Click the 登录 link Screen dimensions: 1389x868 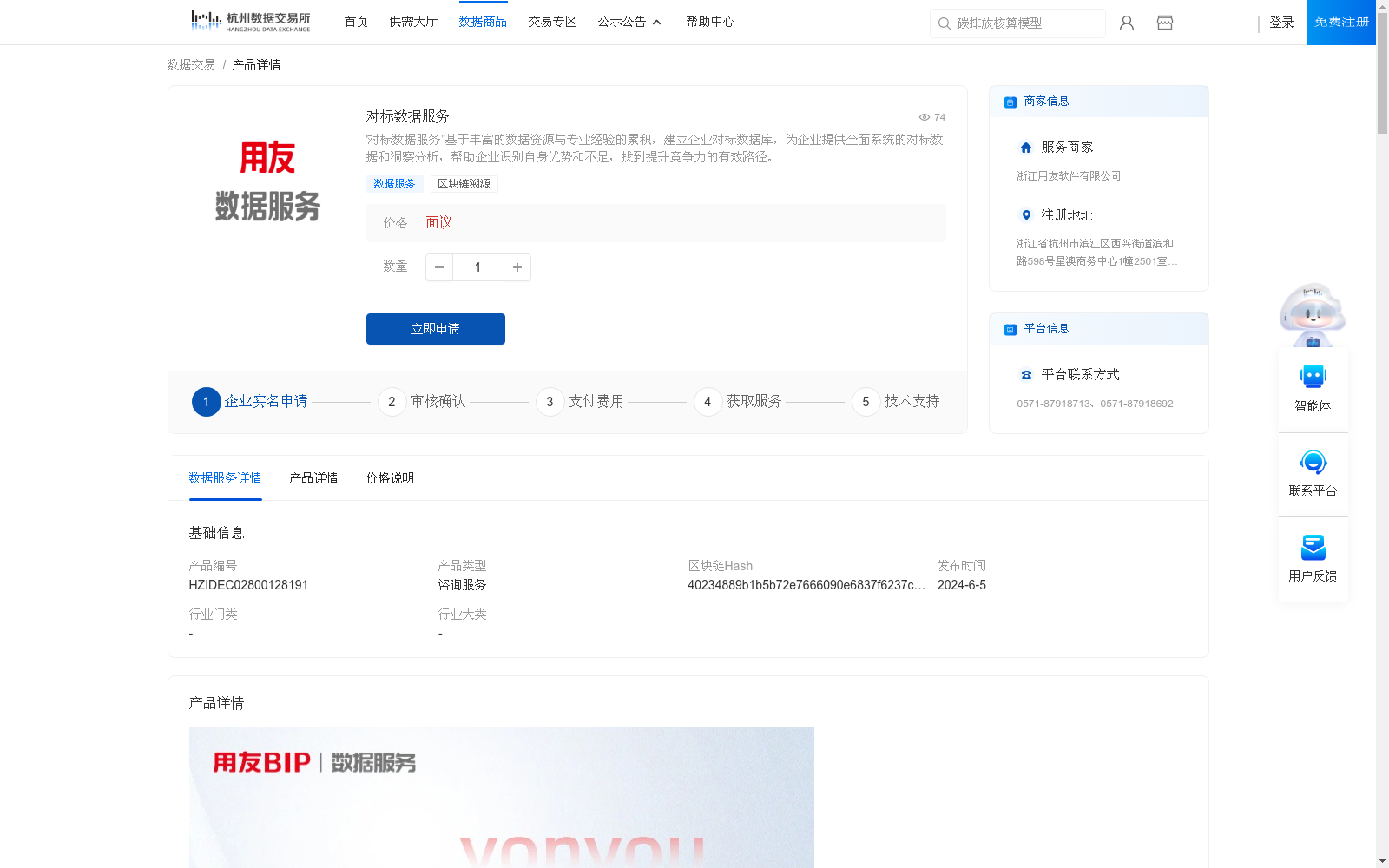[x=1281, y=23]
